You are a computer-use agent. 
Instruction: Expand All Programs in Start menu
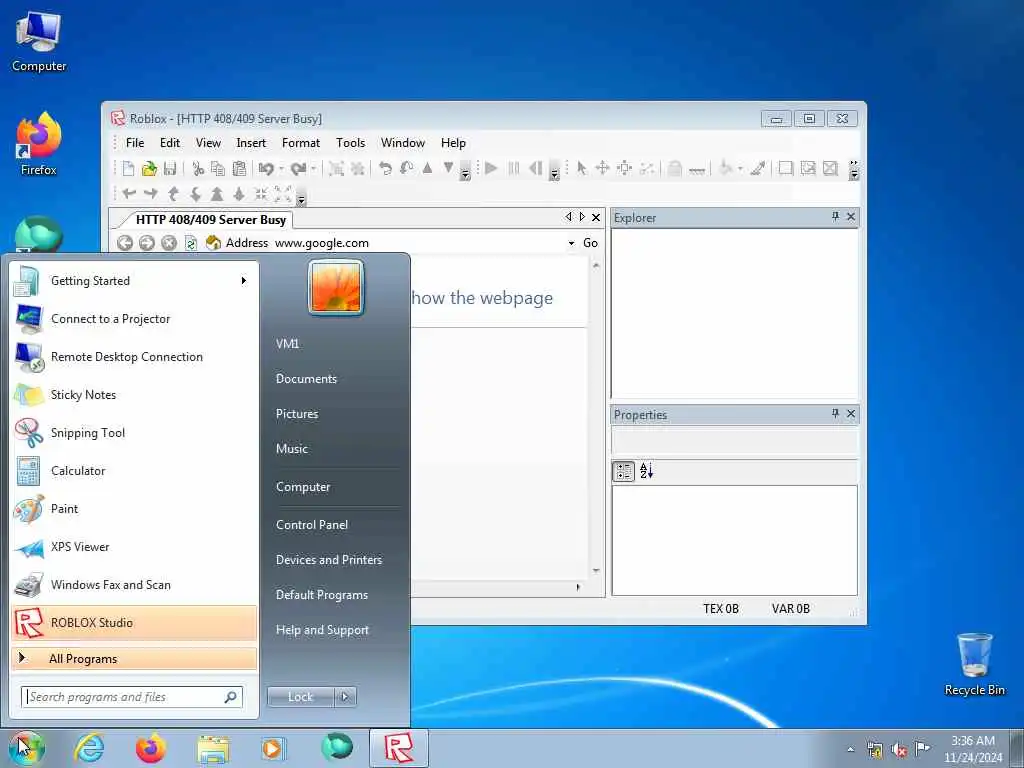click(134, 659)
